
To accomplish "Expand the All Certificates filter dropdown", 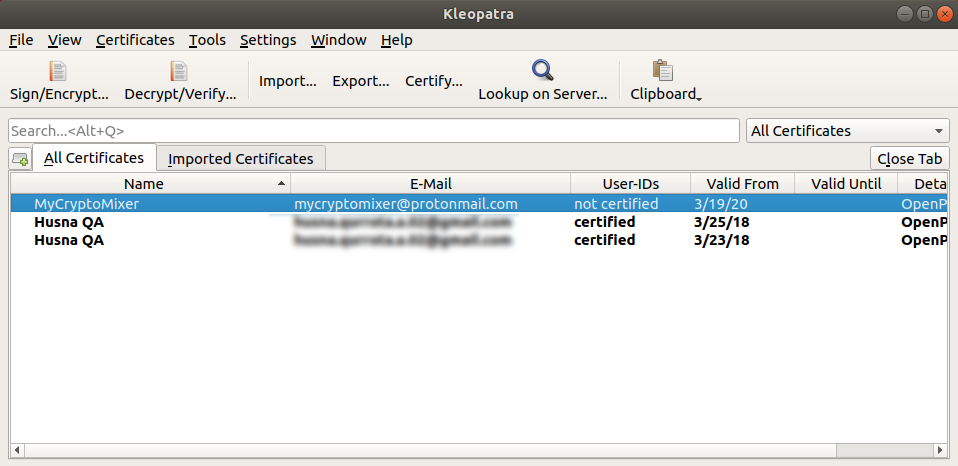I will click(847, 131).
